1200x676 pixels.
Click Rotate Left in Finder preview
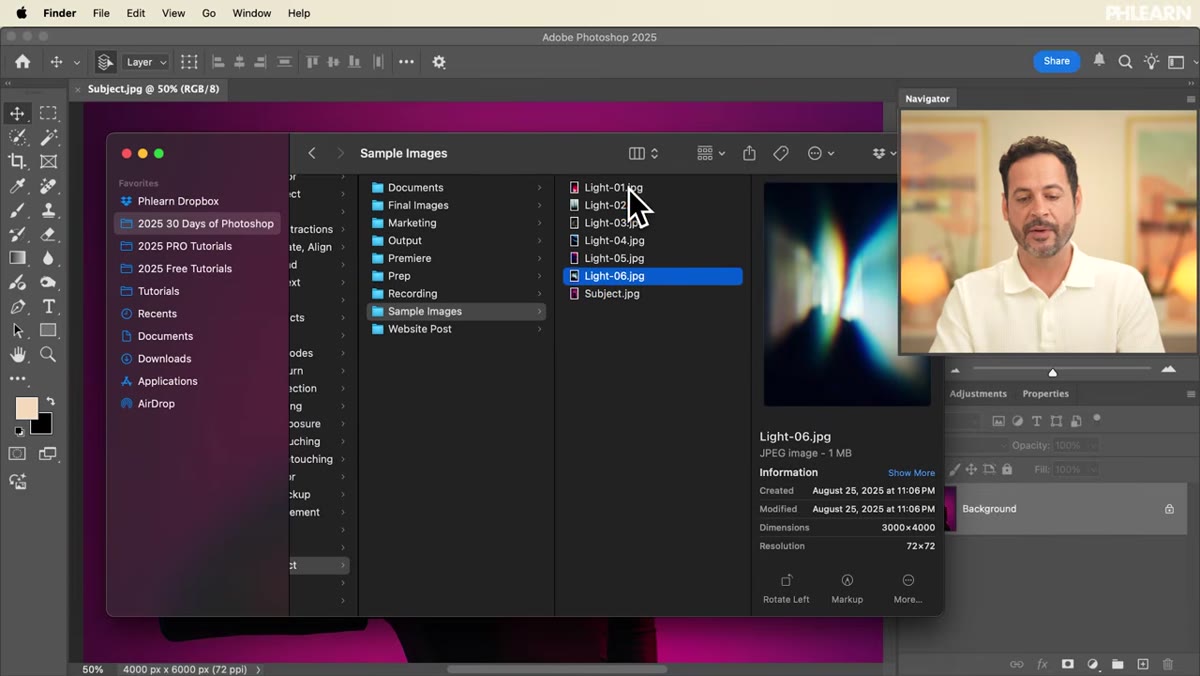(786, 589)
